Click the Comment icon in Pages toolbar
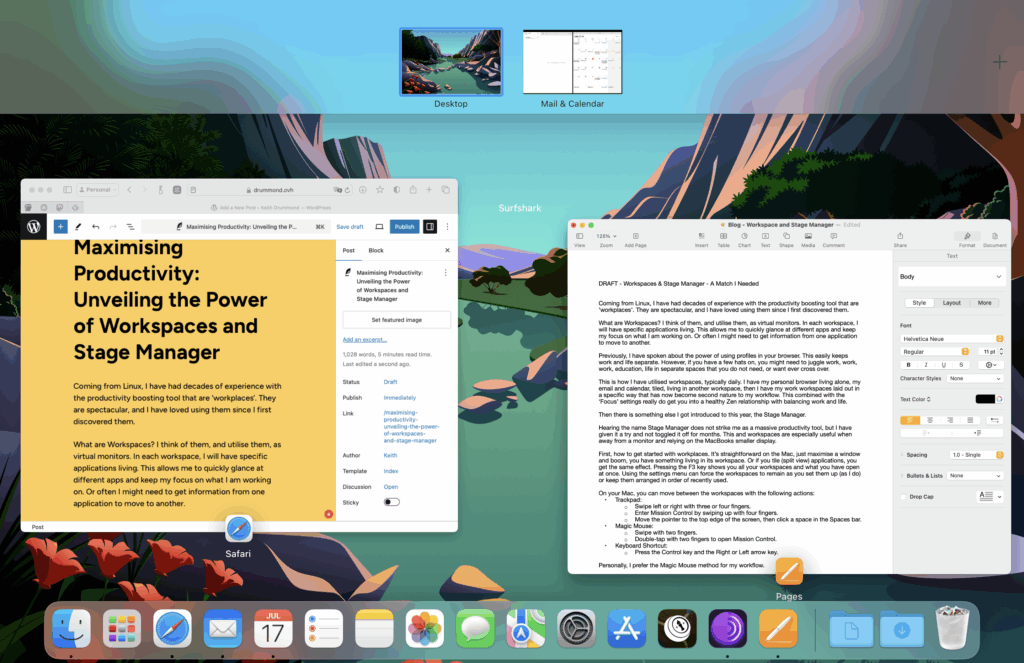Image resolution: width=1024 pixels, height=663 pixels. pos(834,240)
